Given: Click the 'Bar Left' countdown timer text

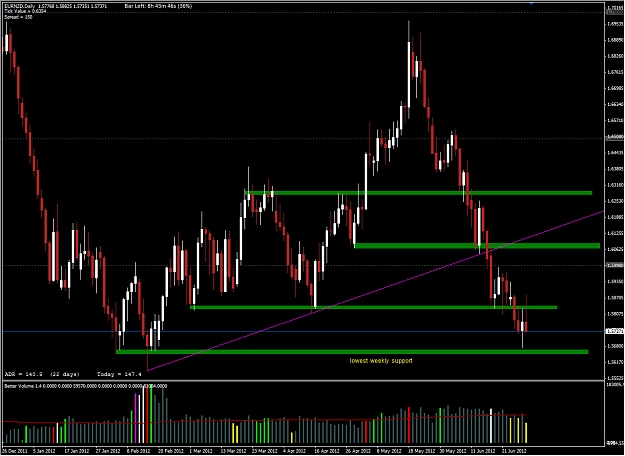Looking at the screenshot, I should pyautogui.click(x=158, y=6).
